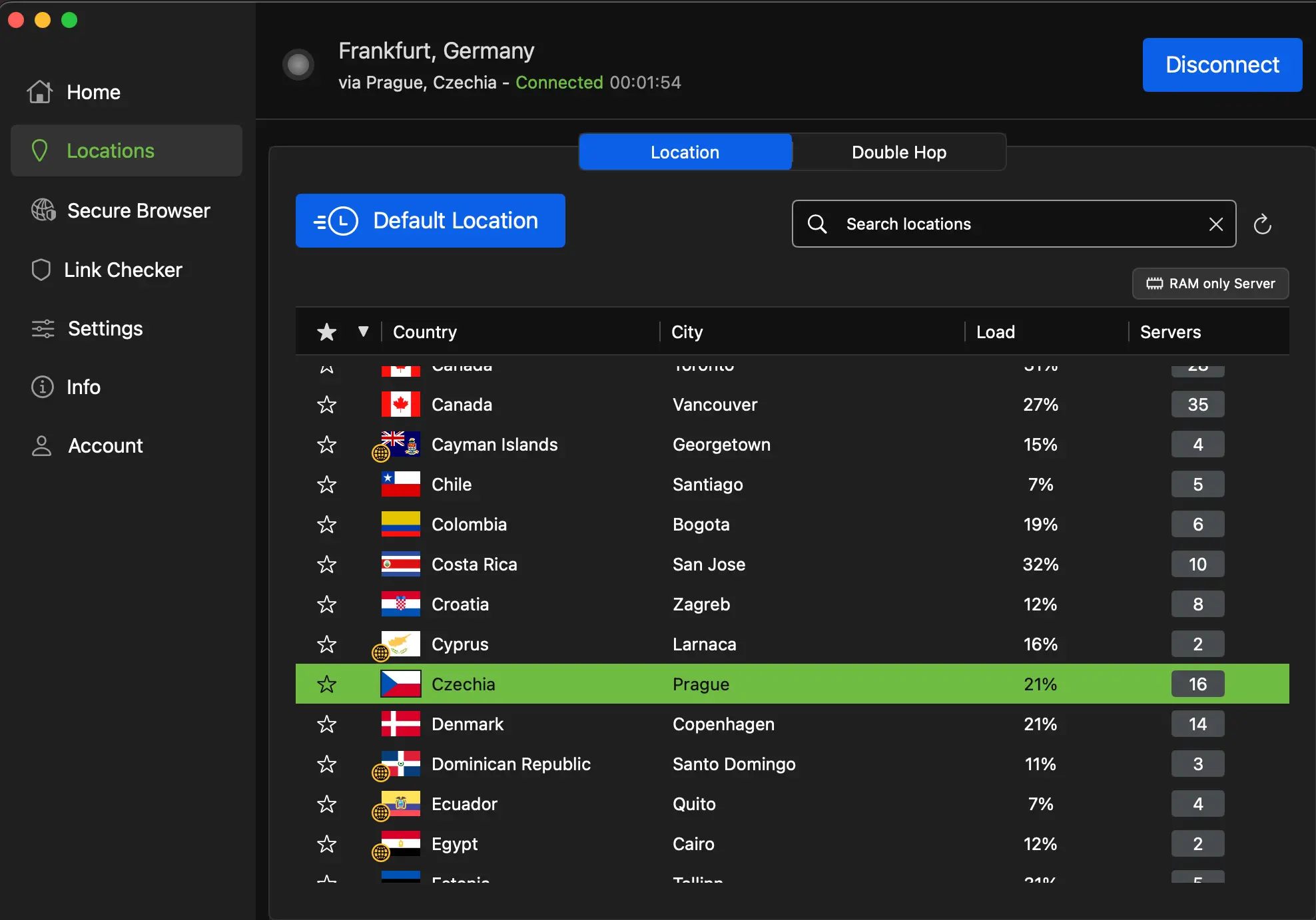
Task: Switch to the Double Hop tab
Action: 898,152
